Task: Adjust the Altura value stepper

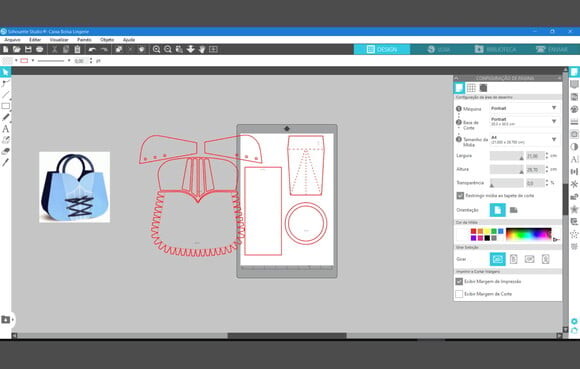Action: point(547,169)
